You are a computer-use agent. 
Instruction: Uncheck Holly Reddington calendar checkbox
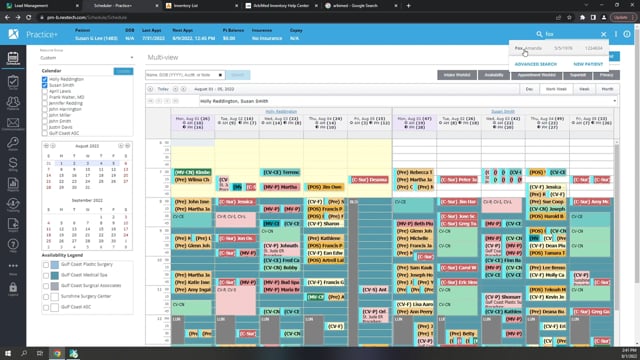pos(44,80)
